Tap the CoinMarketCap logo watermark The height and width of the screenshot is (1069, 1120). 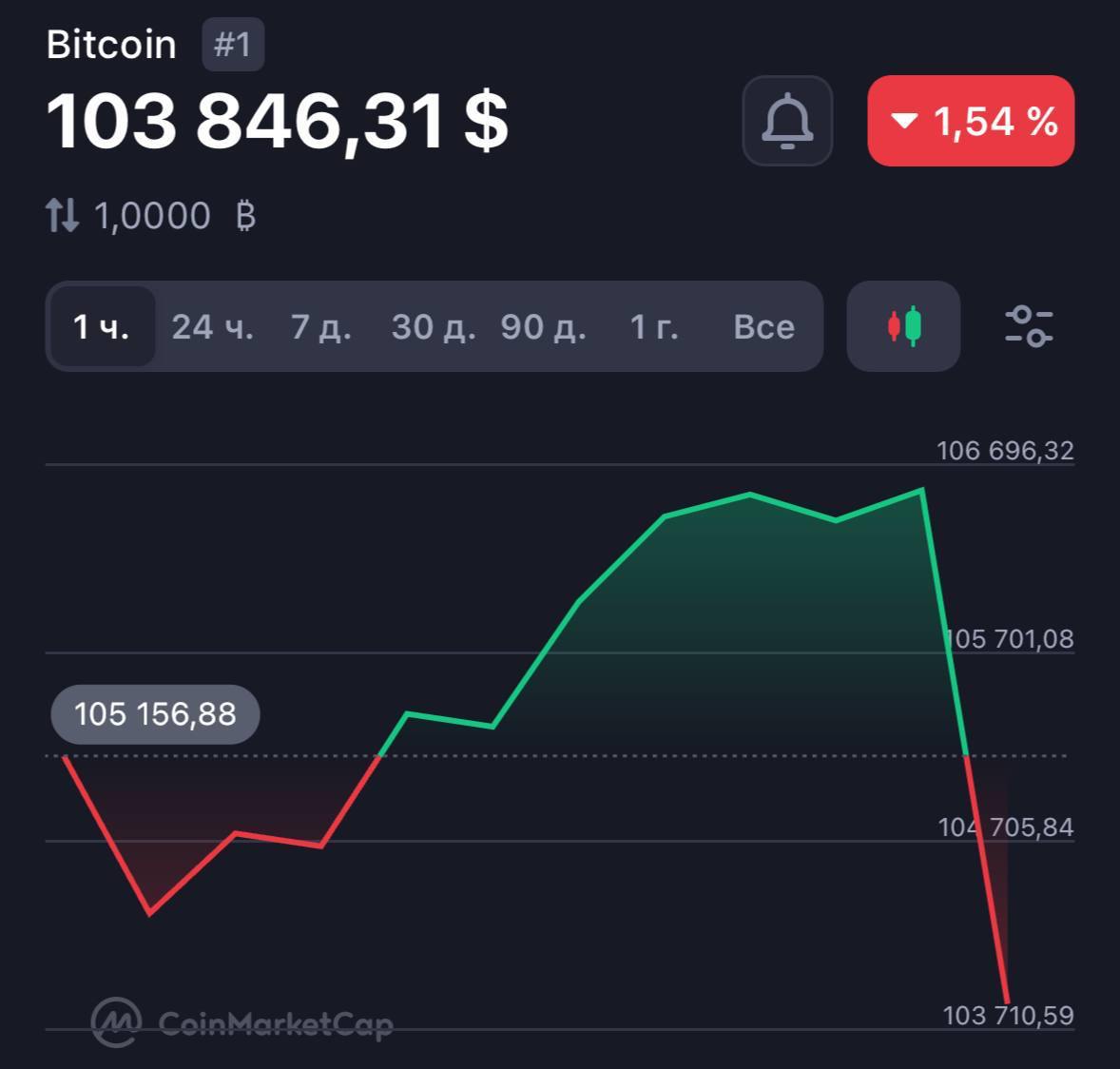tap(242, 1022)
